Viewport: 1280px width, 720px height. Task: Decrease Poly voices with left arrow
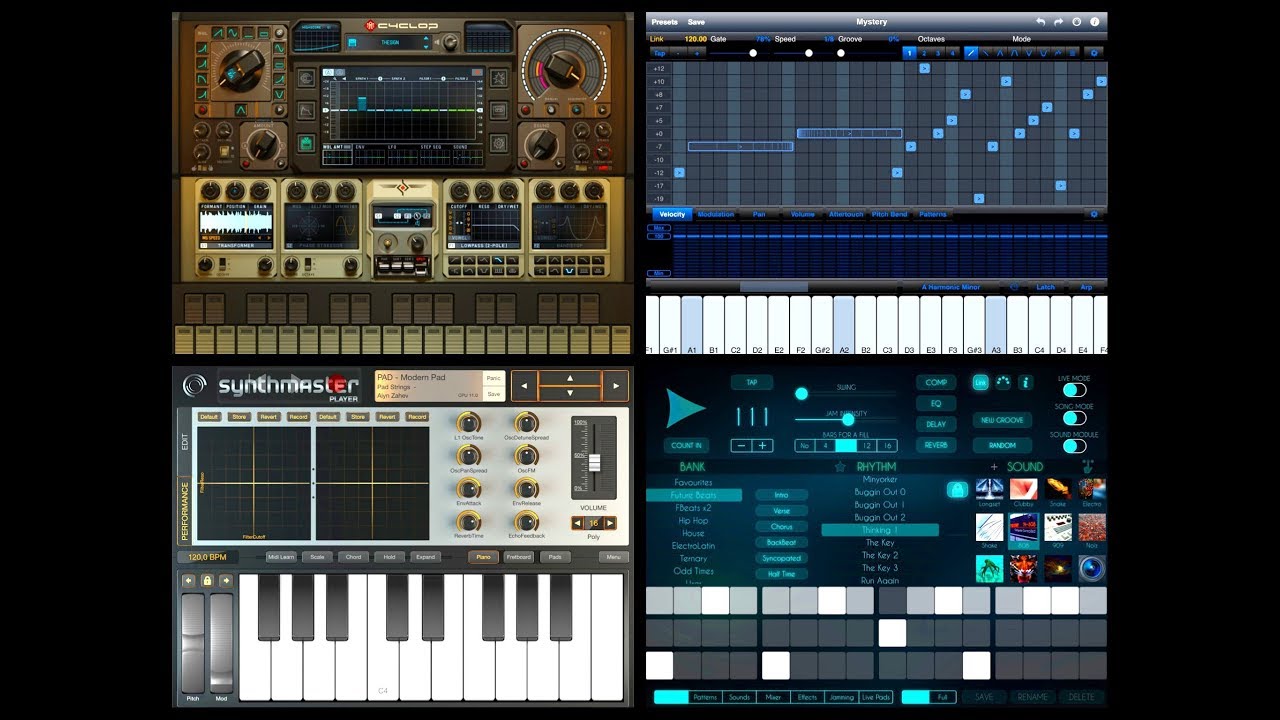[577, 523]
